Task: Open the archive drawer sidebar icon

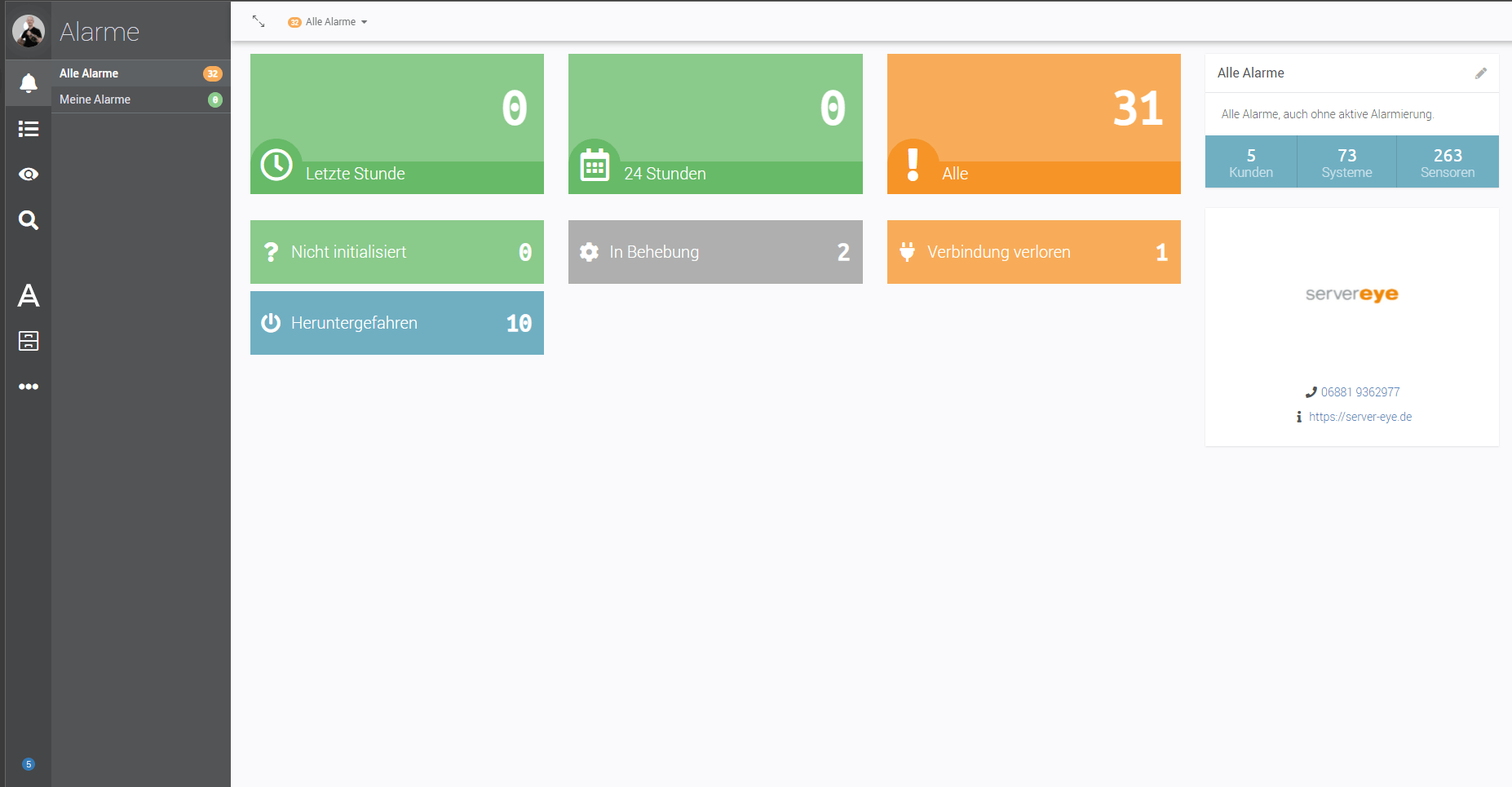Action: point(29,341)
